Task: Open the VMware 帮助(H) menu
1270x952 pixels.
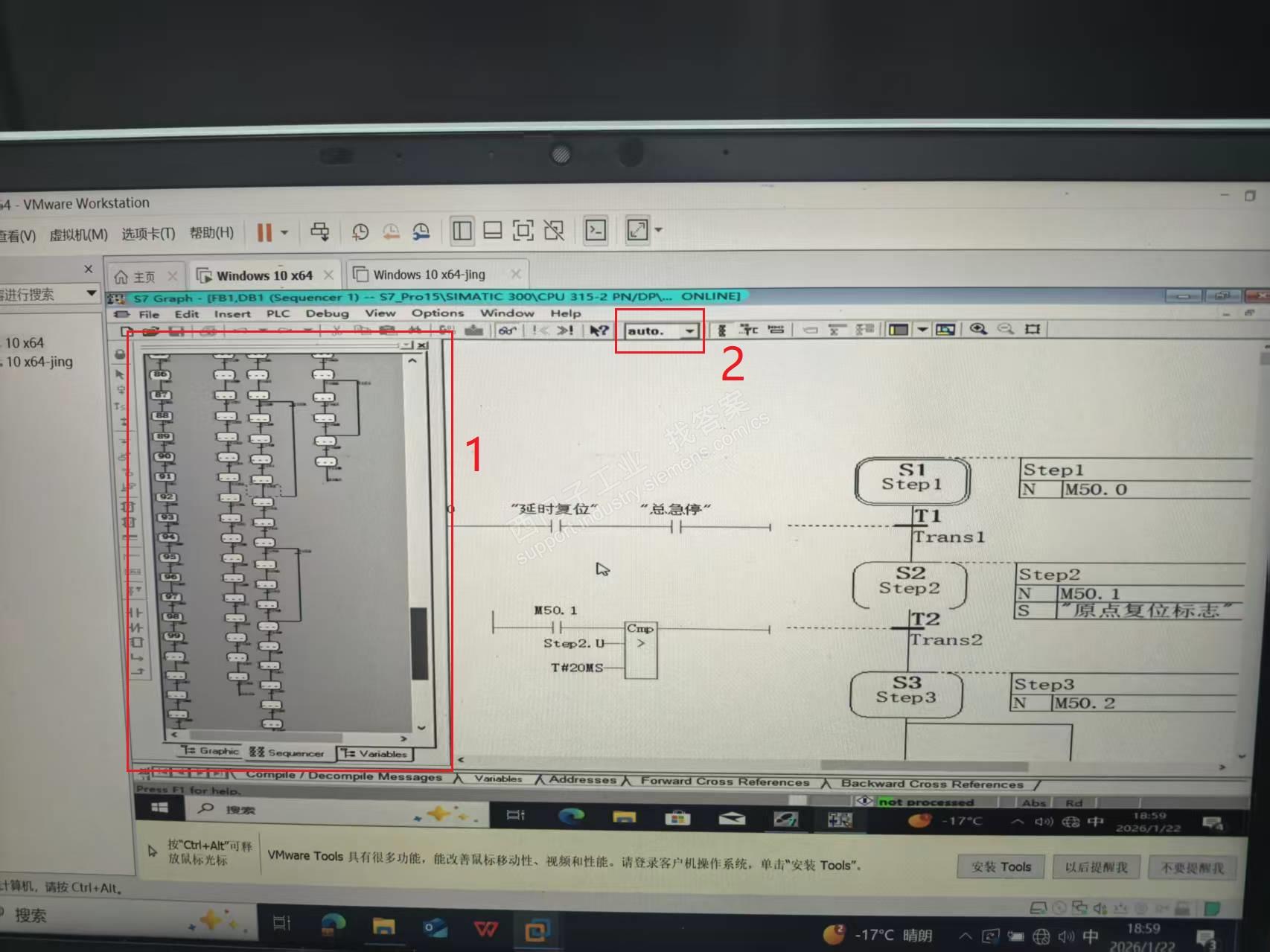Action: pos(211,233)
